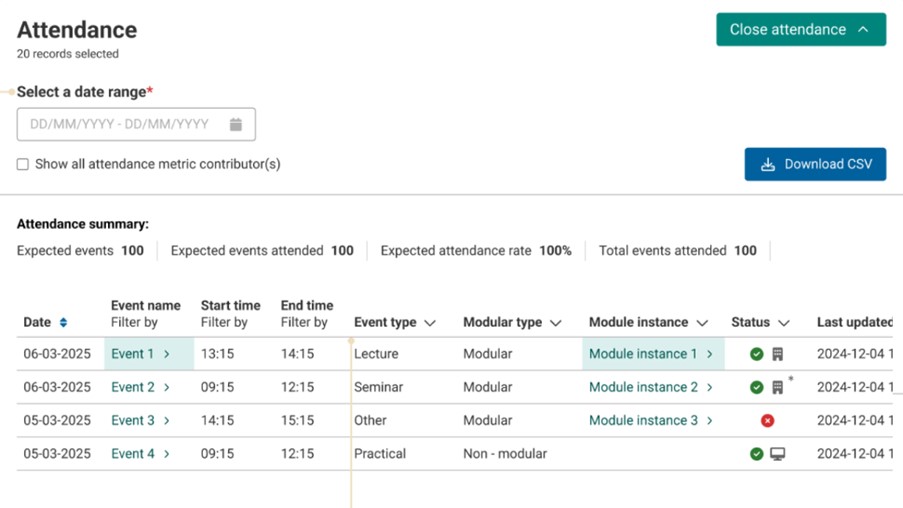Click green check status icon for Event 1
Viewport: 903px width, 508px height.
[x=757, y=354]
